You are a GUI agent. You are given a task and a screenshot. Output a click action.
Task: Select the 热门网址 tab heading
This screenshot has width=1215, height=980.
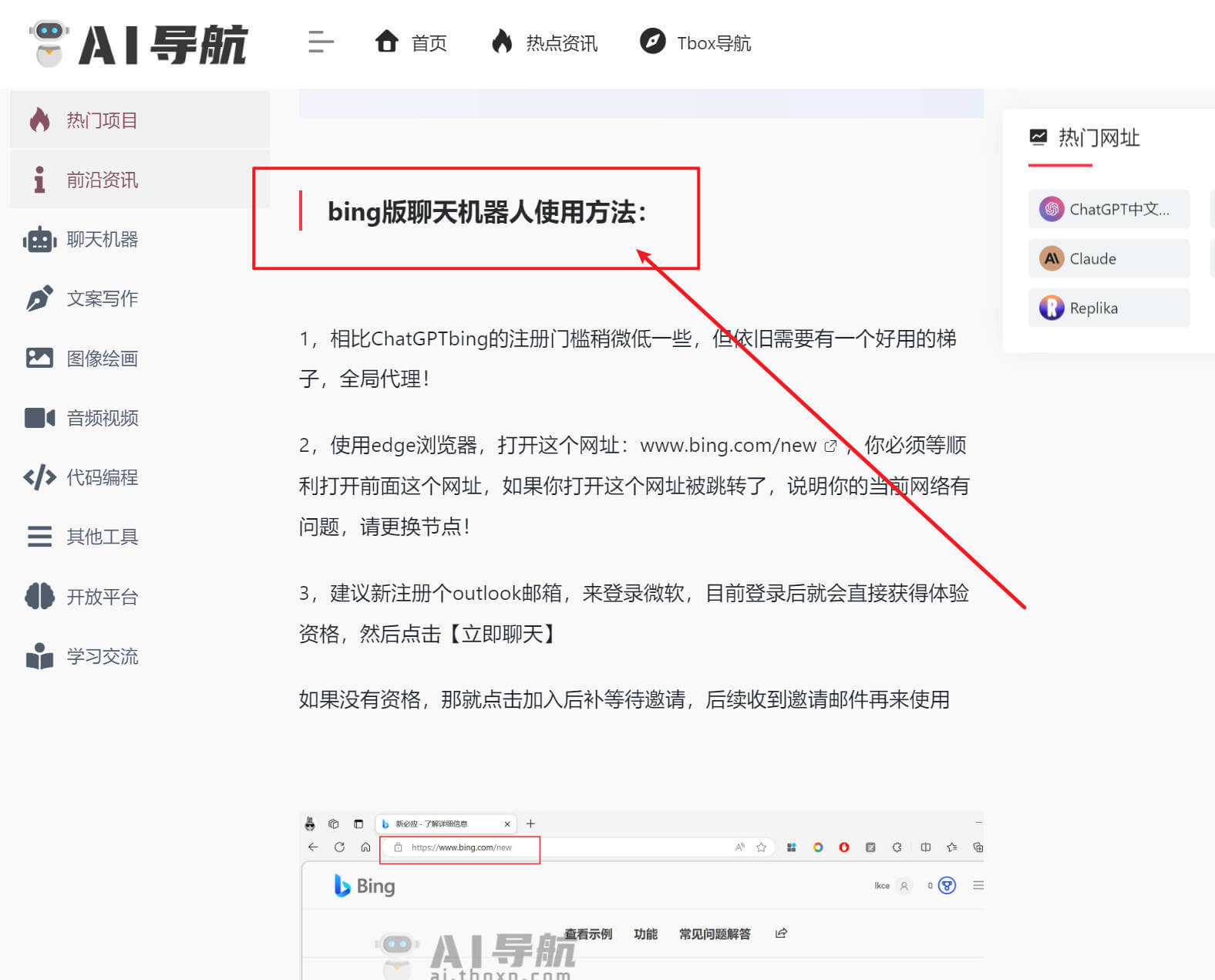(x=1084, y=138)
